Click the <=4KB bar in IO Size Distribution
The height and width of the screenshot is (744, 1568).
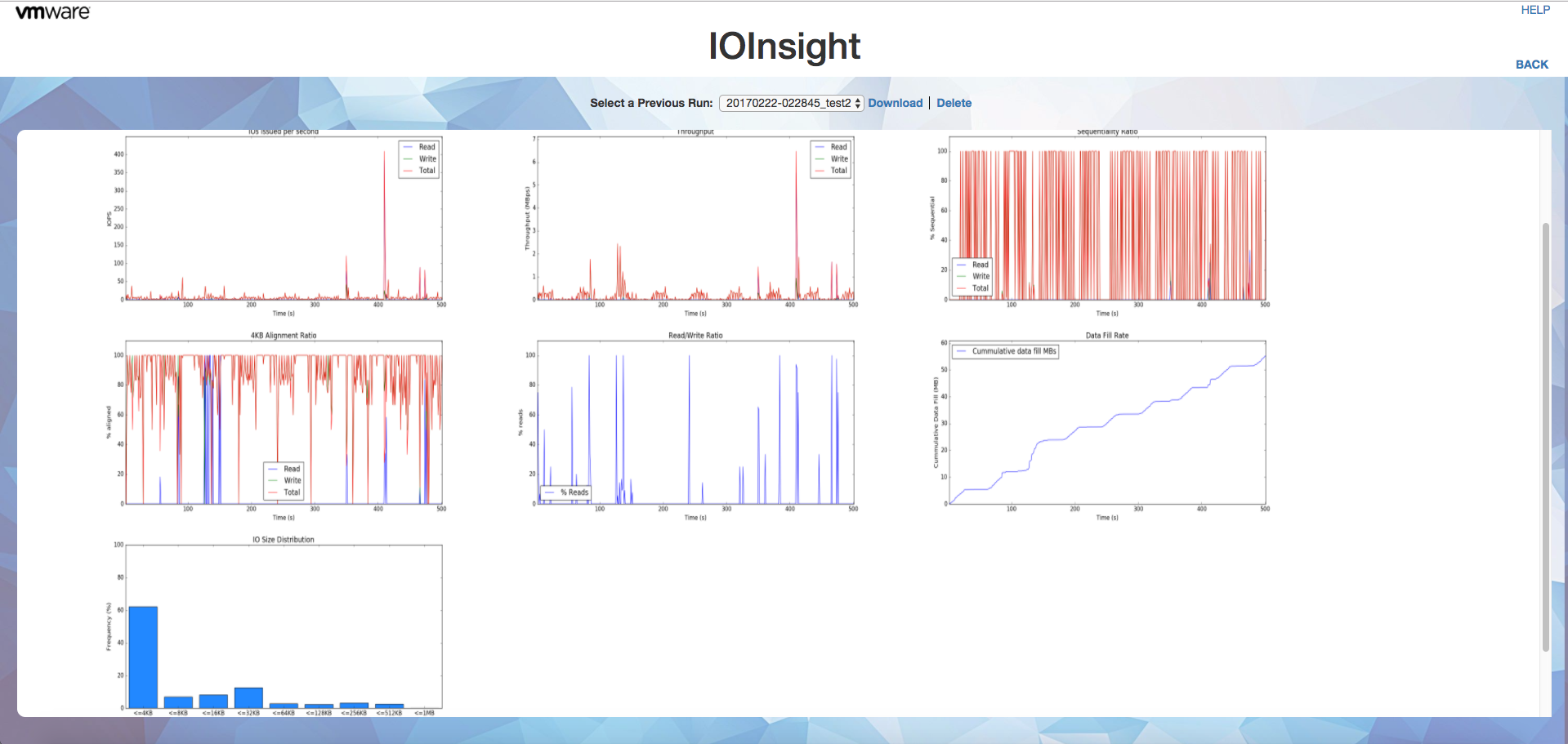coord(143,657)
